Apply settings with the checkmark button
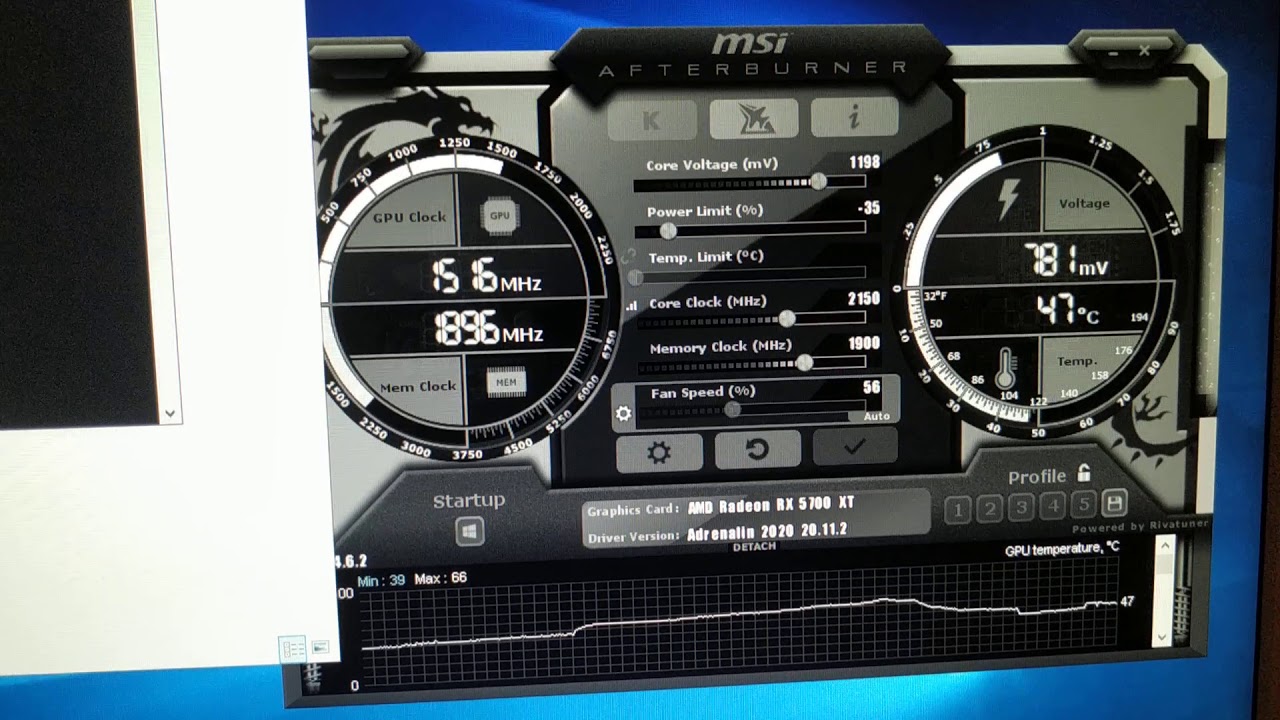1280x720 pixels. coord(855,447)
